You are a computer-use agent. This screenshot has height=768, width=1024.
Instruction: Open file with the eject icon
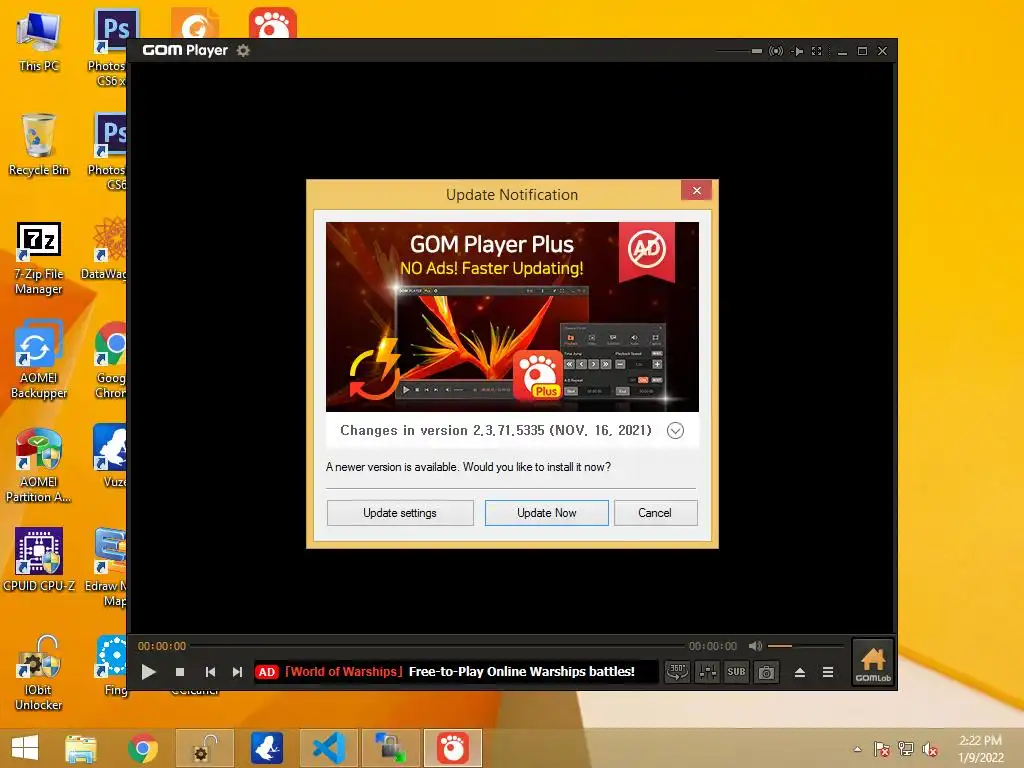pos(799,672)
